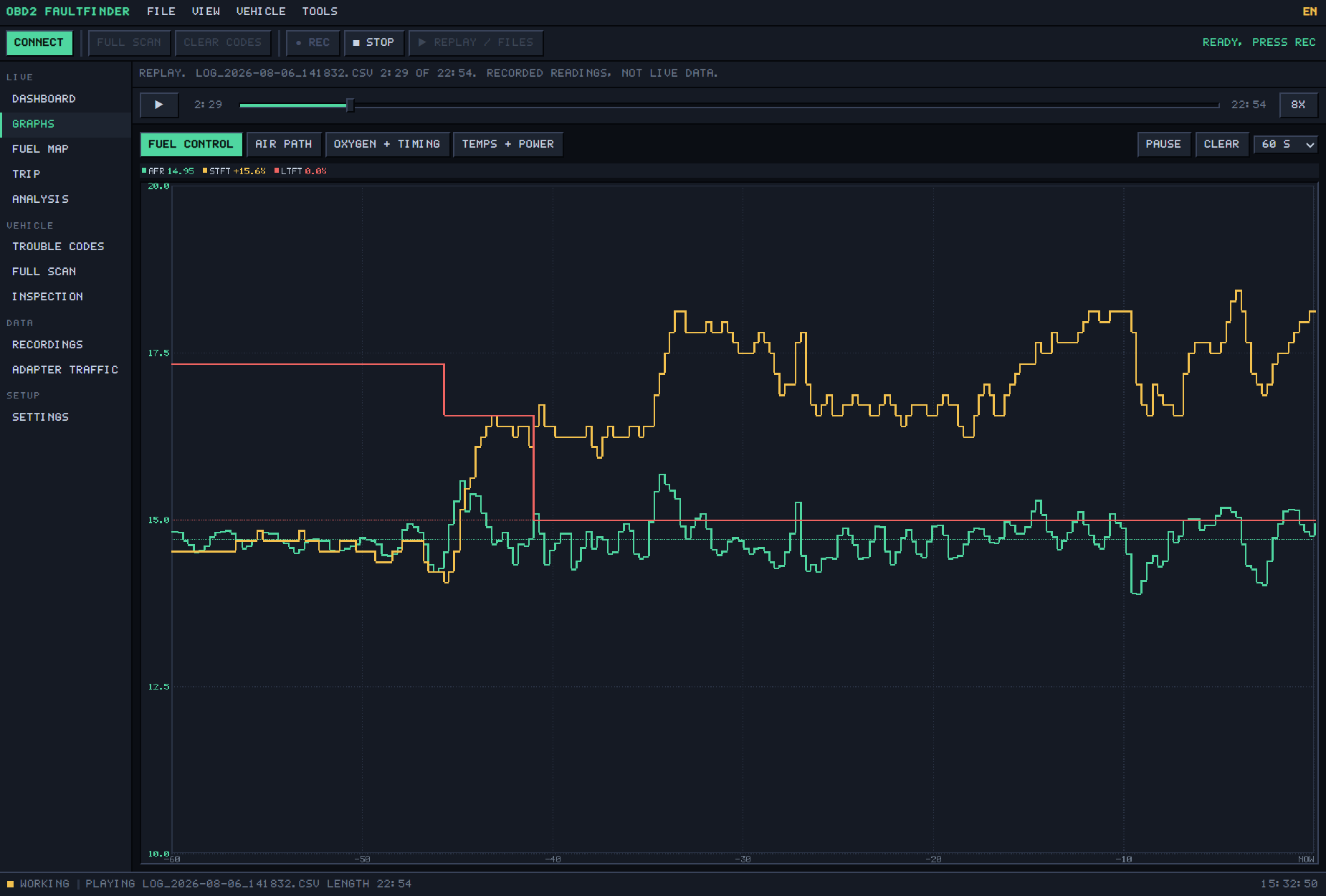Switch language with the EN indicator
Viewport: 1326px width, 896px height.
(1310, 11)
